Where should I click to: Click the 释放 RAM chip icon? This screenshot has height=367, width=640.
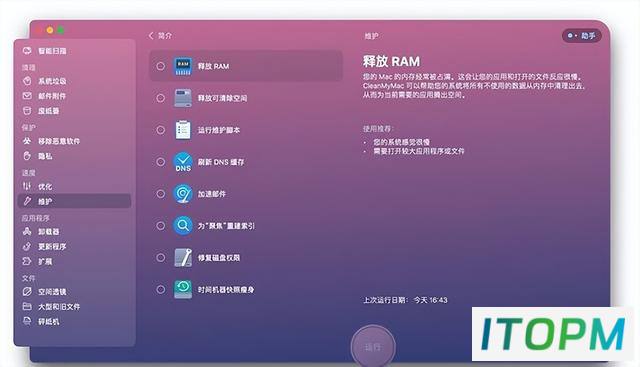pyautogui.click(x=183, y=66)
